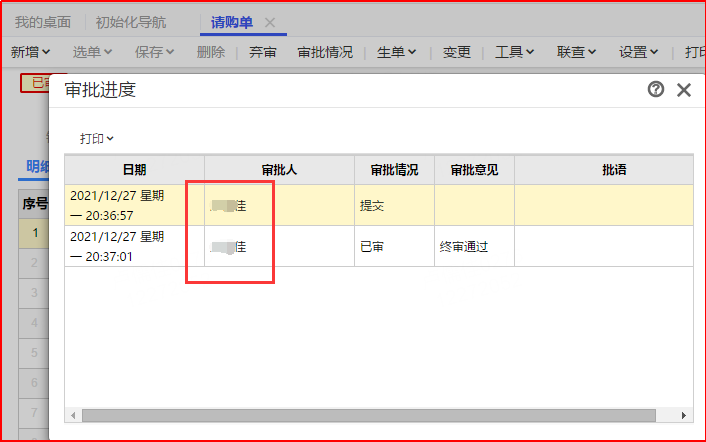This screenshot has width=706, height=442.
Task: Click the 审批意见 column header
Action: coord(475,170)
